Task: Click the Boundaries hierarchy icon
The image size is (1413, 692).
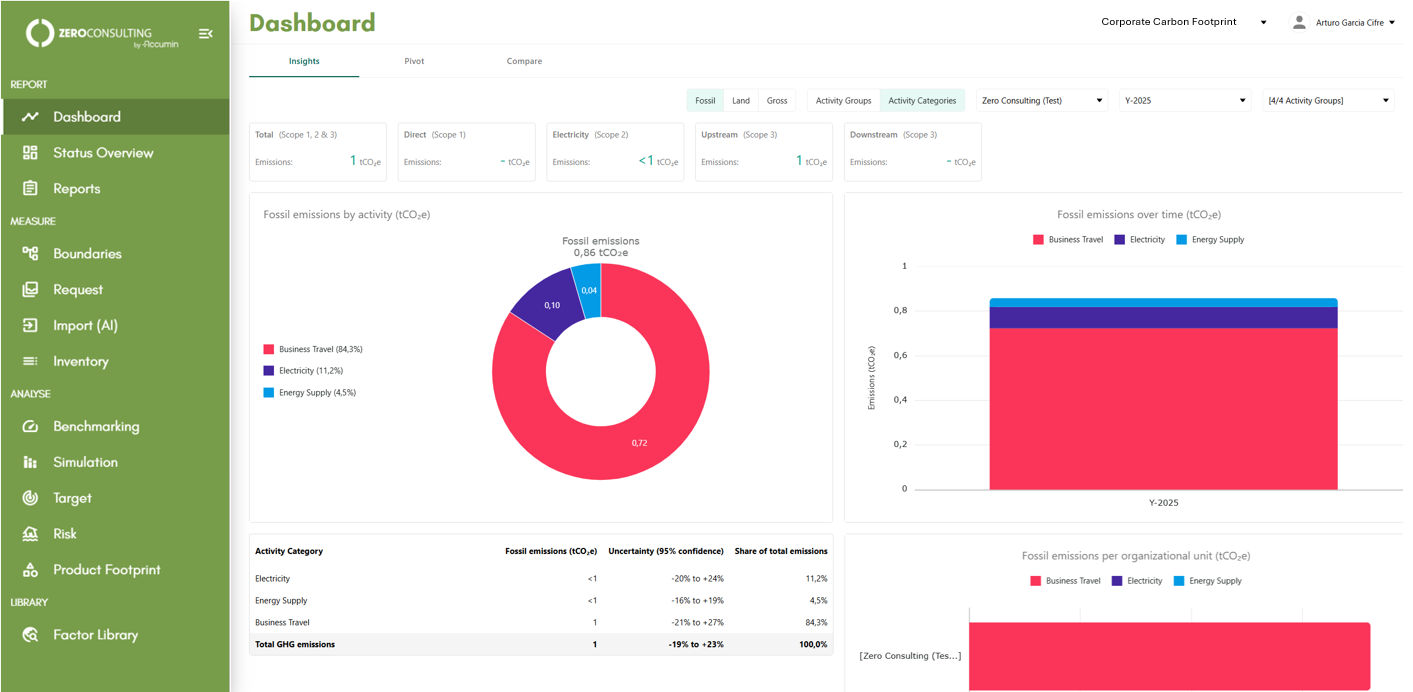Action: tap(31, 254)
